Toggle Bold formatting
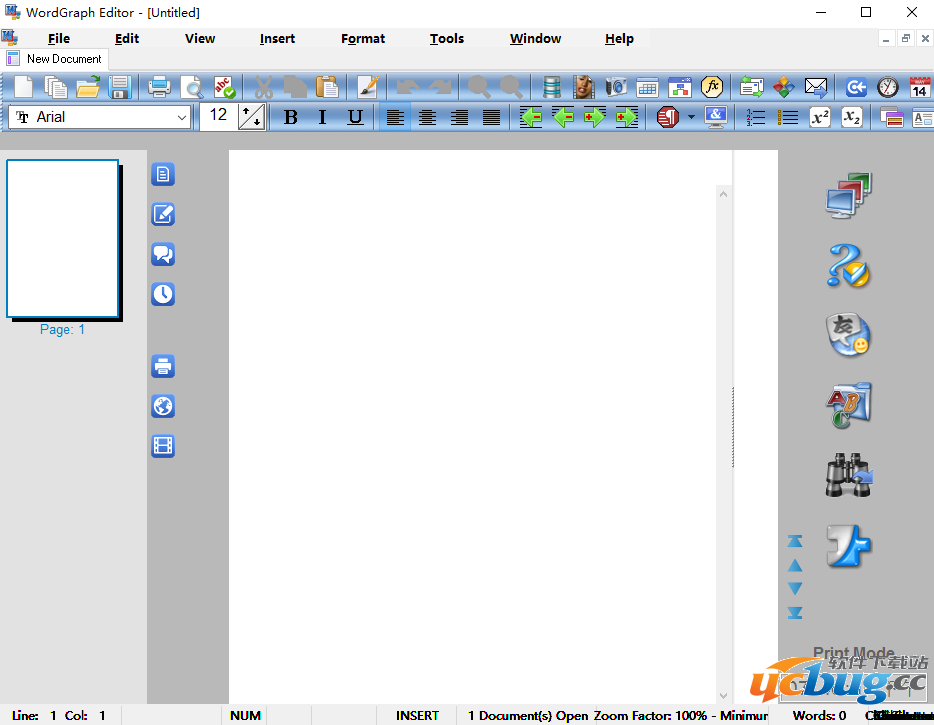Screen dimensions: 934x725 pos(290,118)
